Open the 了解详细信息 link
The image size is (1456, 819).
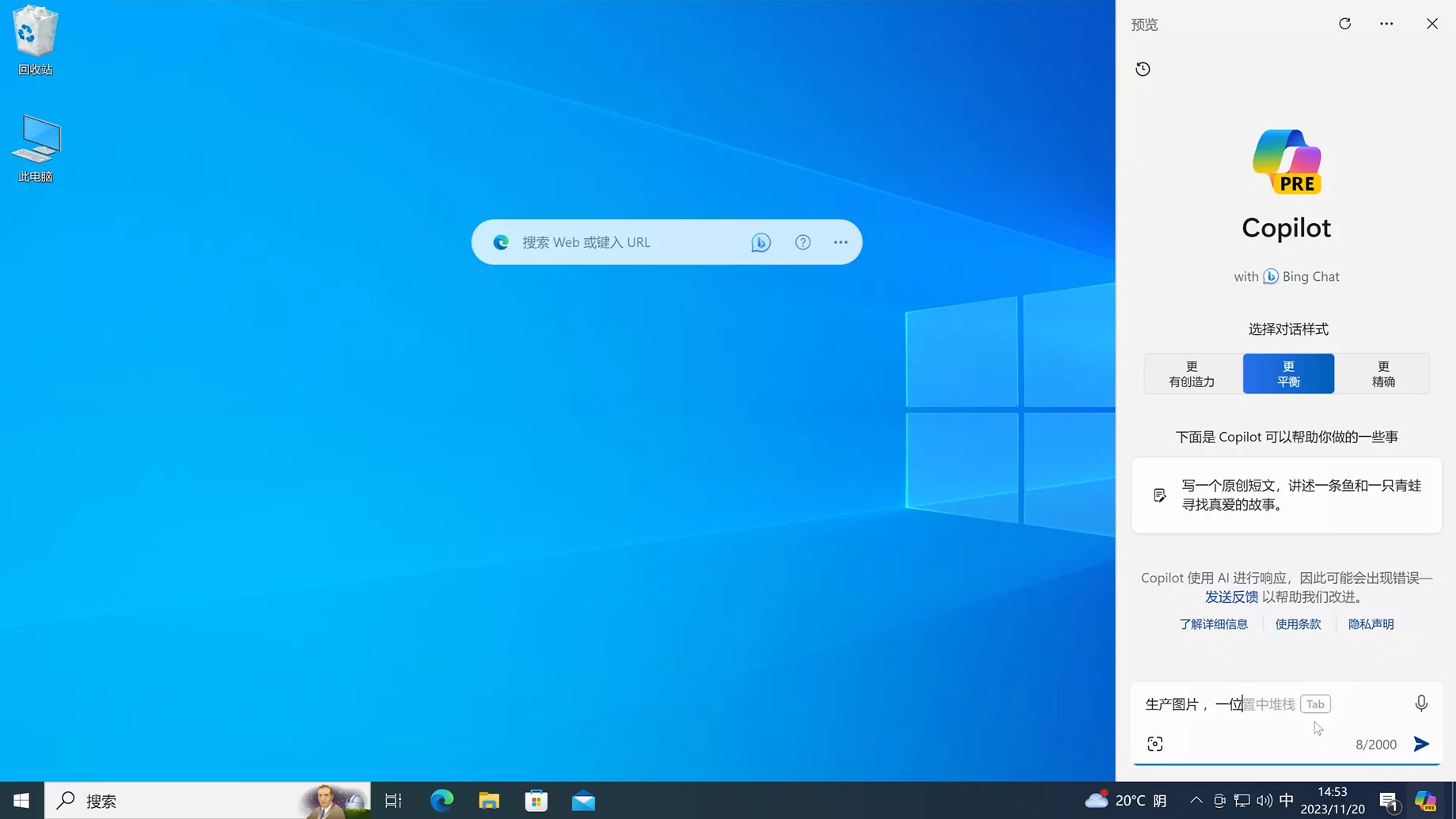click(1213, 624)
